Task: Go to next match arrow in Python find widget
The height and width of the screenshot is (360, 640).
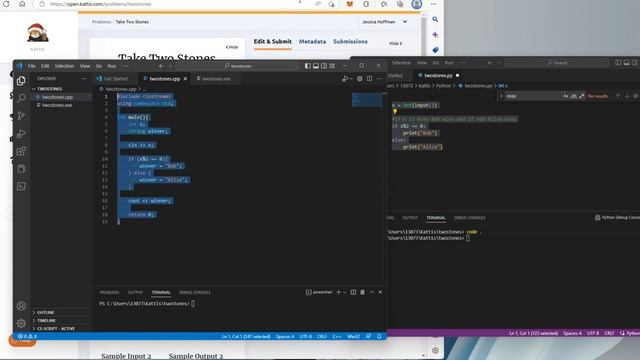Action: coord(627,96)
